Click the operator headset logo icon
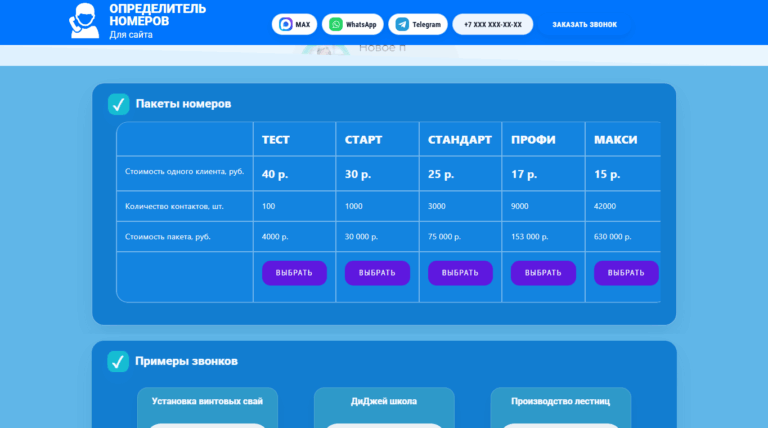 pyautogui.click(x=83, y=21)
